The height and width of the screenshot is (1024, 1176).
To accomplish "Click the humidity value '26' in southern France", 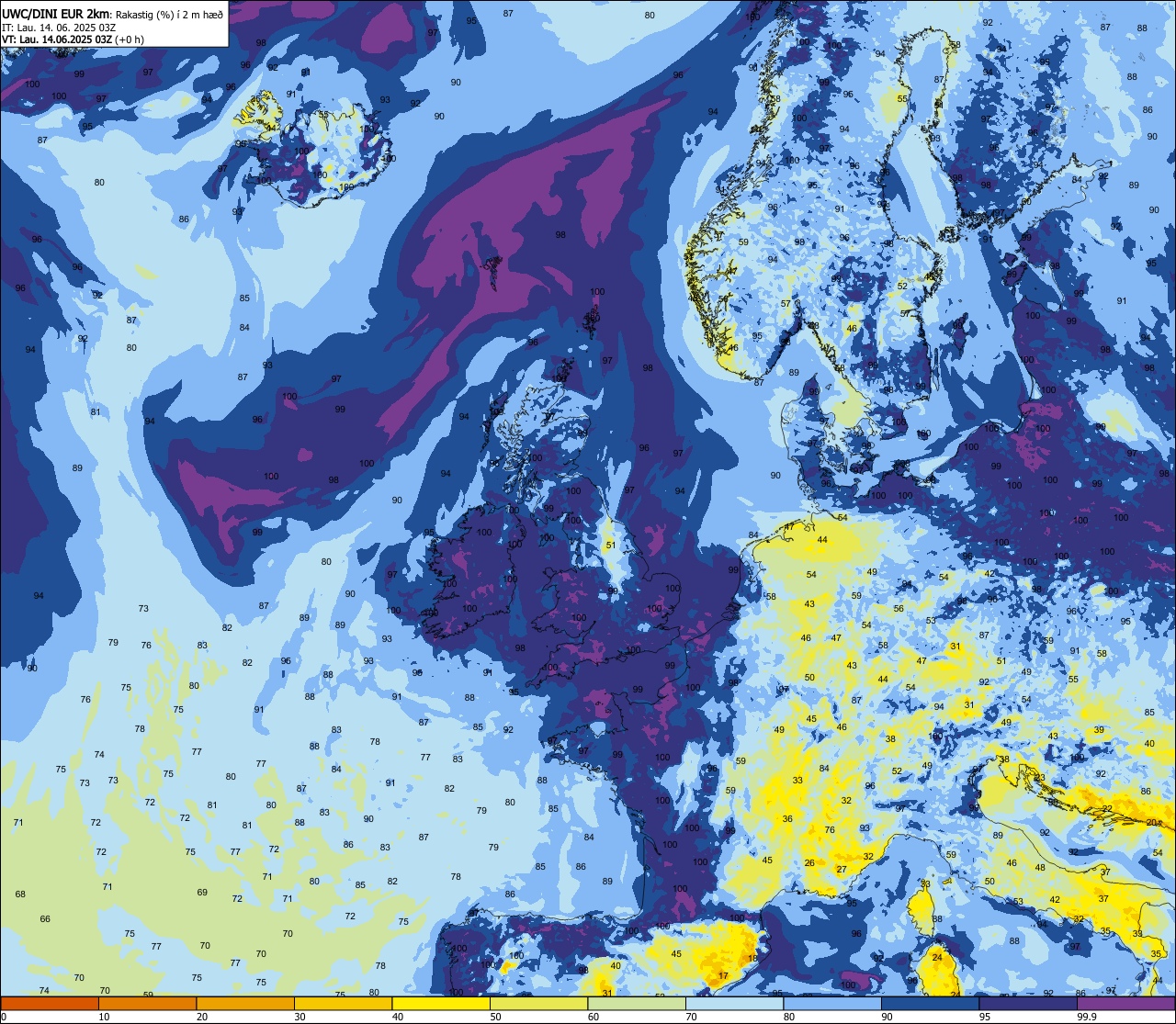I will pos(809,863).
